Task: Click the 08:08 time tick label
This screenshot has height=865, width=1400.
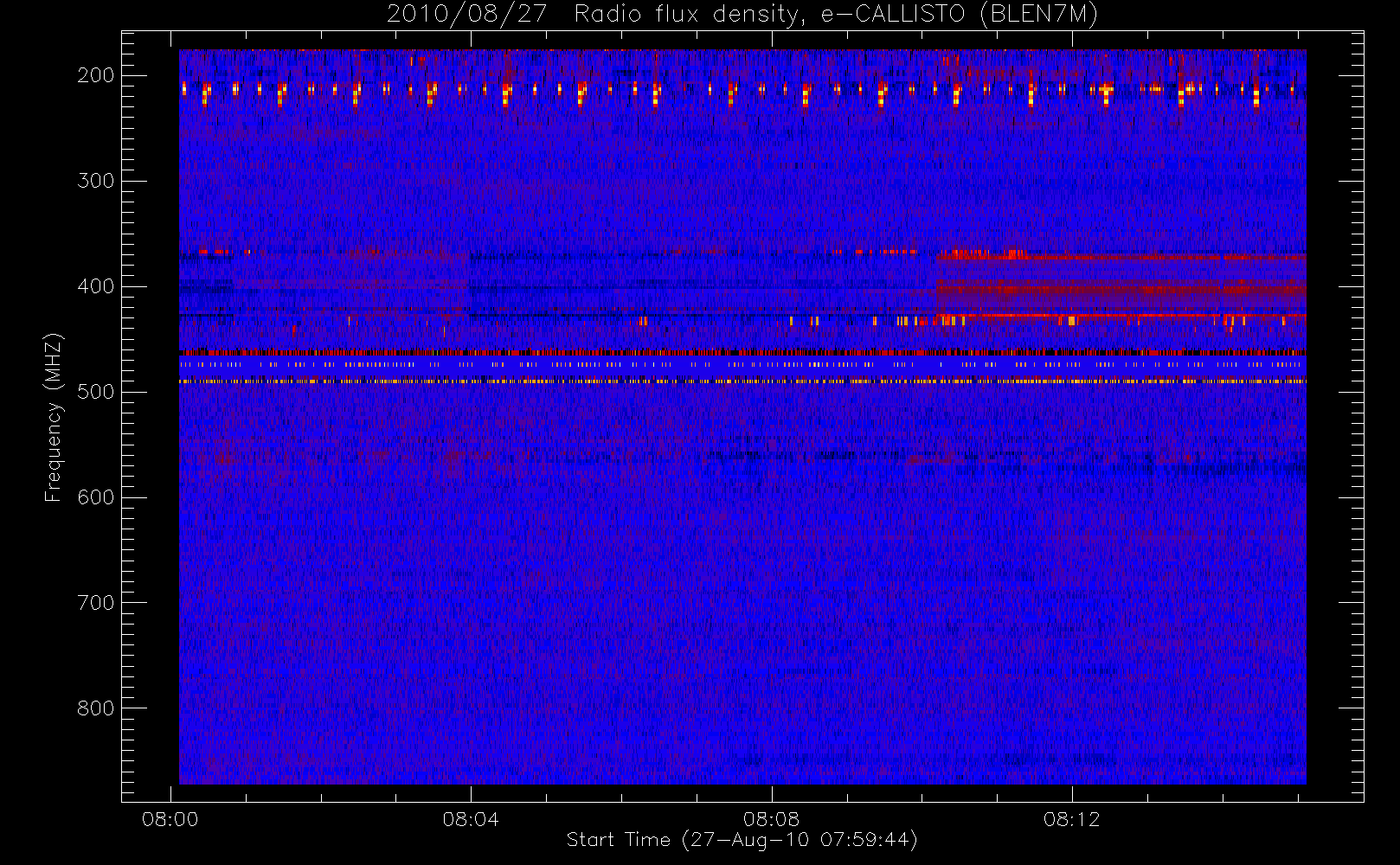Action: [771, 819]
